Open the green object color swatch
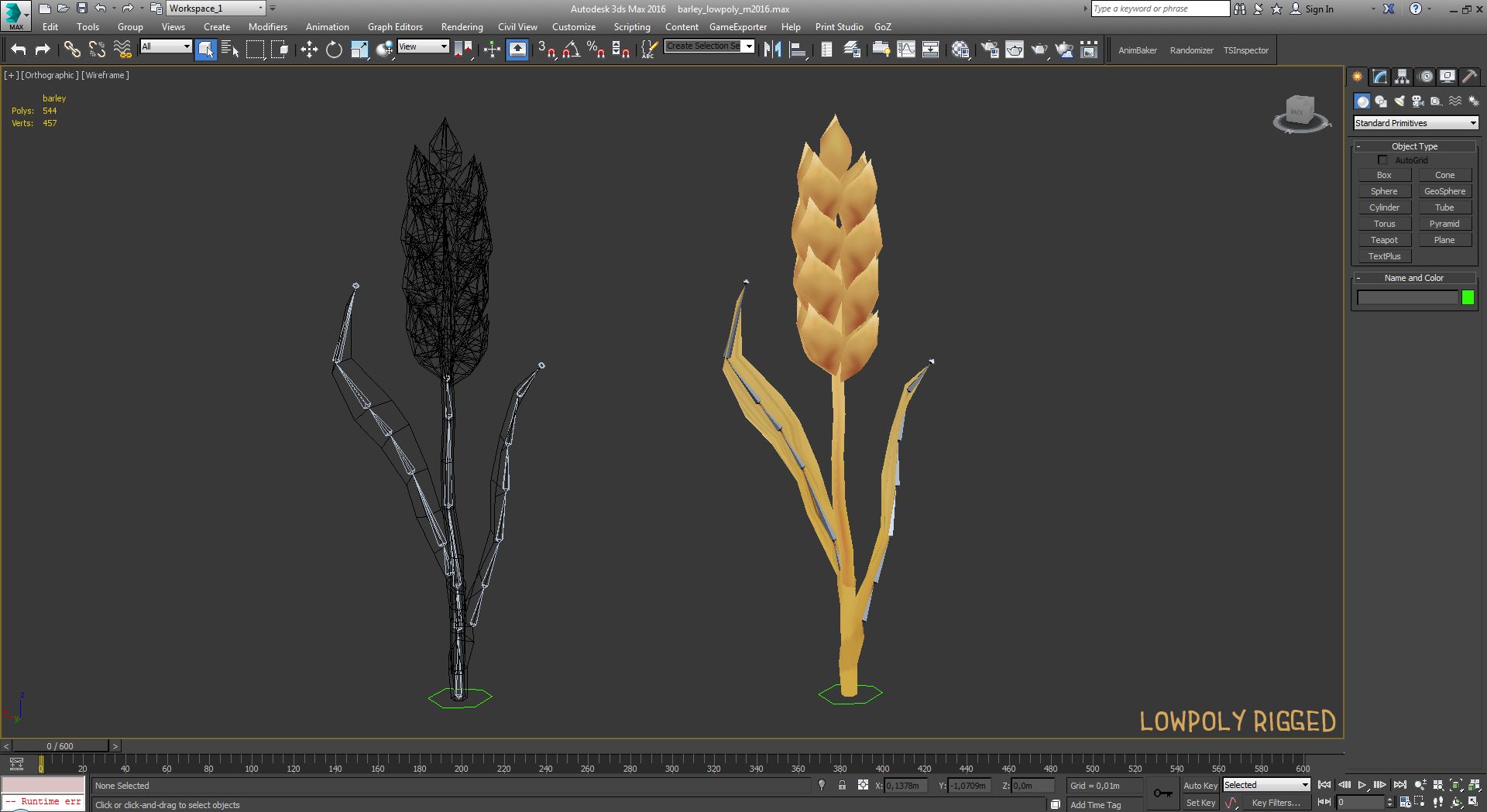Image resolution: width=1487 pixels, height=812 pixels. pyautogui.click(x=1468, y=297)
